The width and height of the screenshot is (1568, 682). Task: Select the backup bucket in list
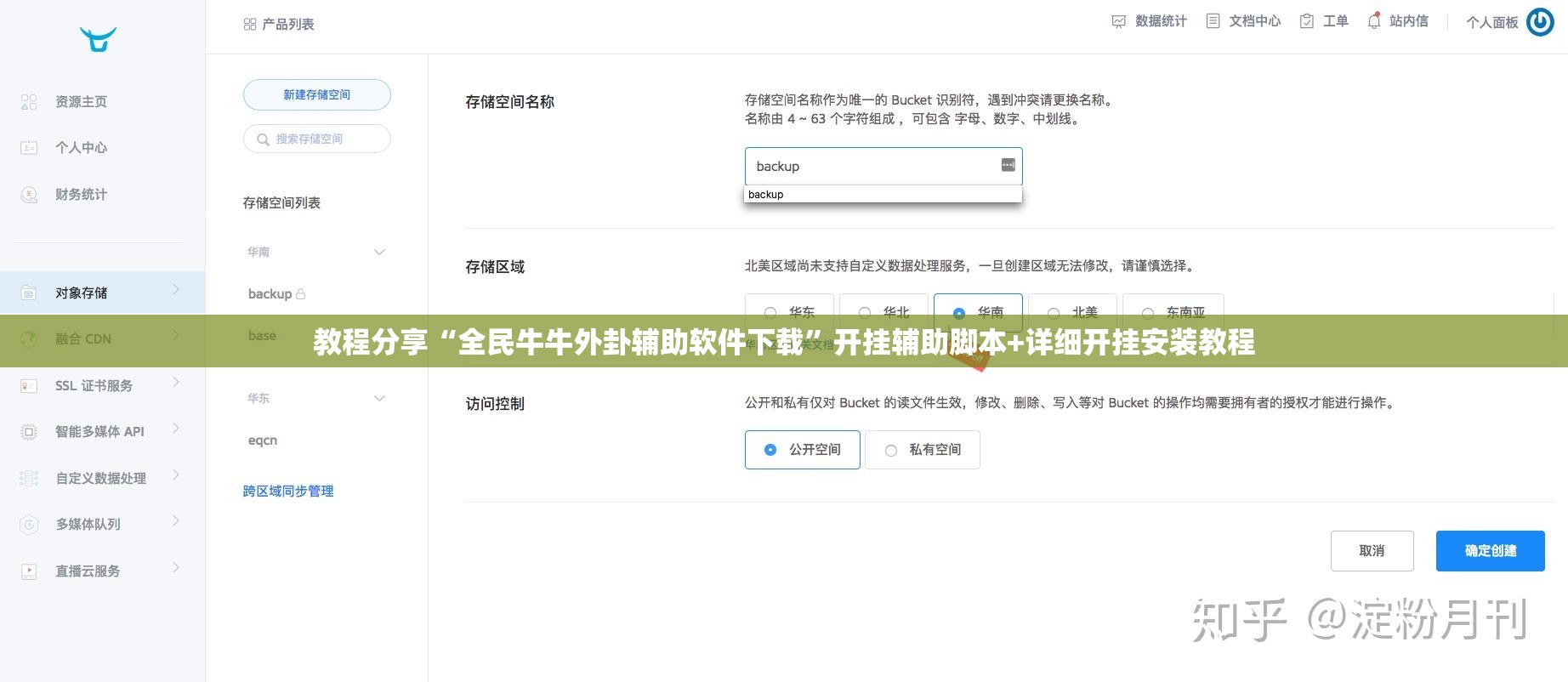click(x=270, y=294)
